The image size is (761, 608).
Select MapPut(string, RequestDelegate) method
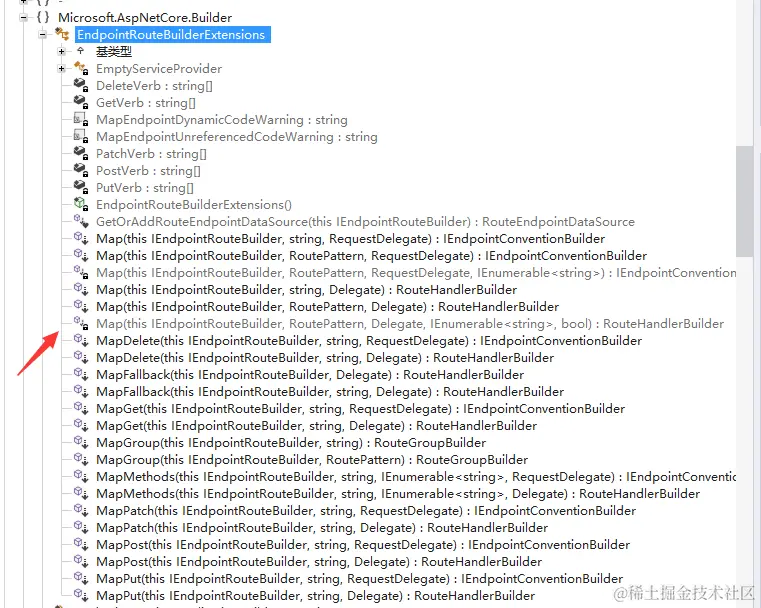(360, 578)
